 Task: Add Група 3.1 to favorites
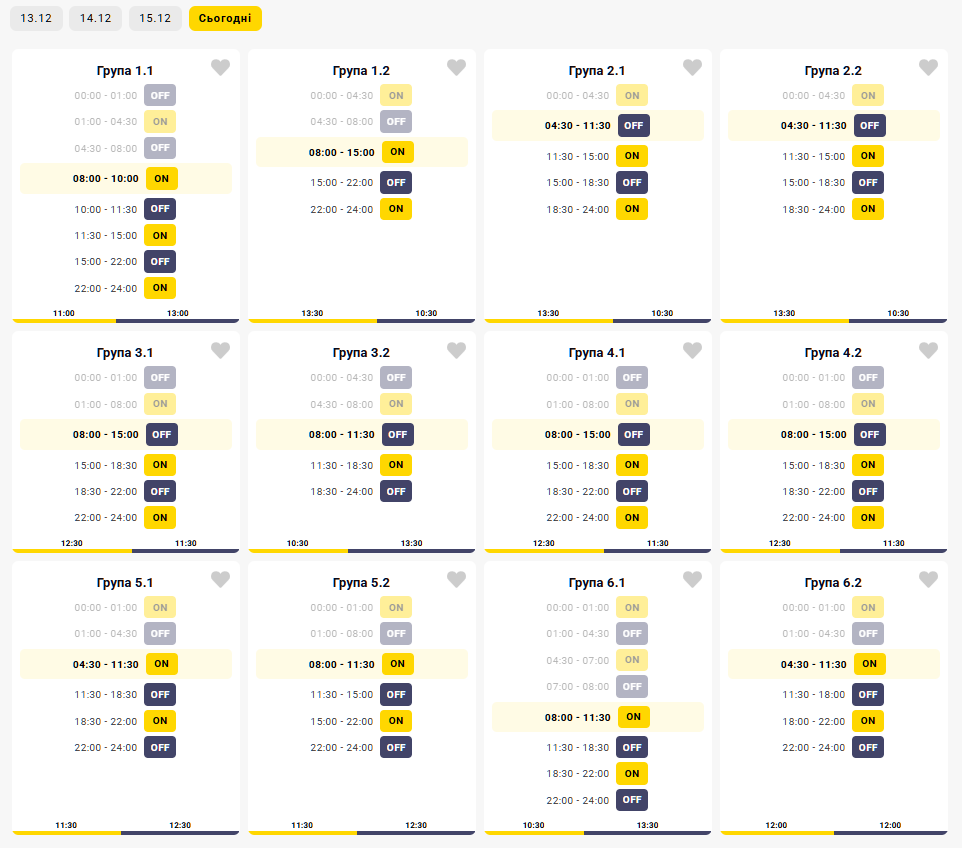(221, 351)
